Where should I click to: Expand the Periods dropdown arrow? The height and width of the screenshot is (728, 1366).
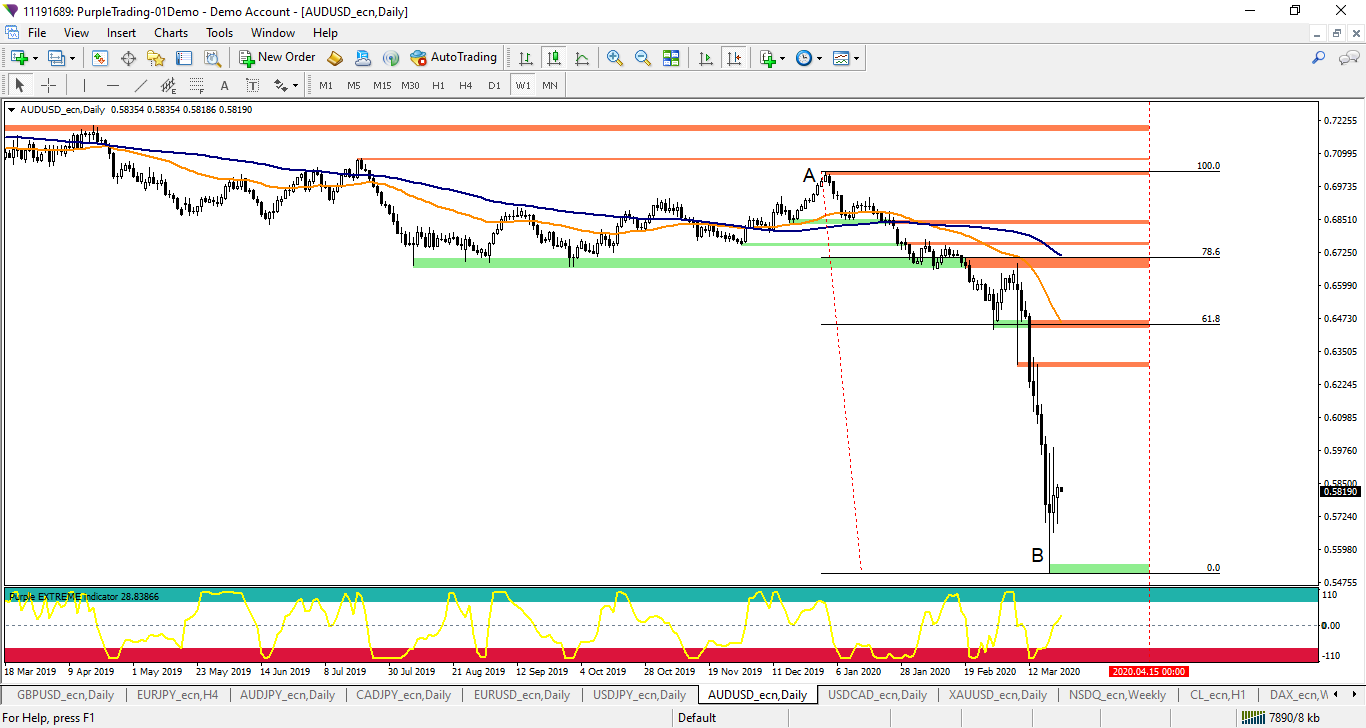(x=819, y=58)
